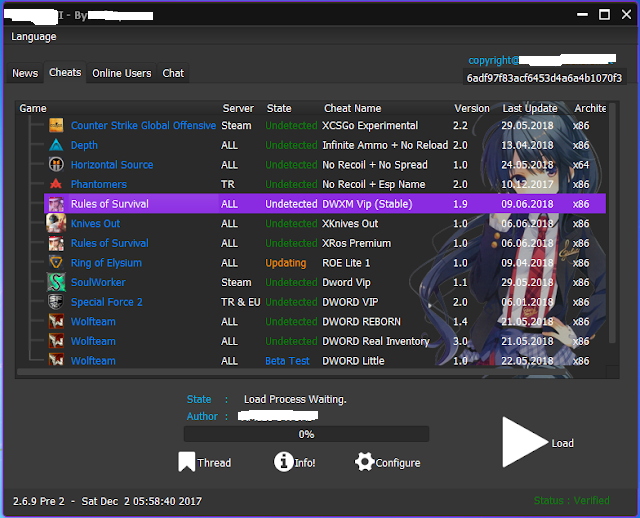The image size is (640, 518).
Task: Click the 0% progress bar
Action: click(306, 434)
